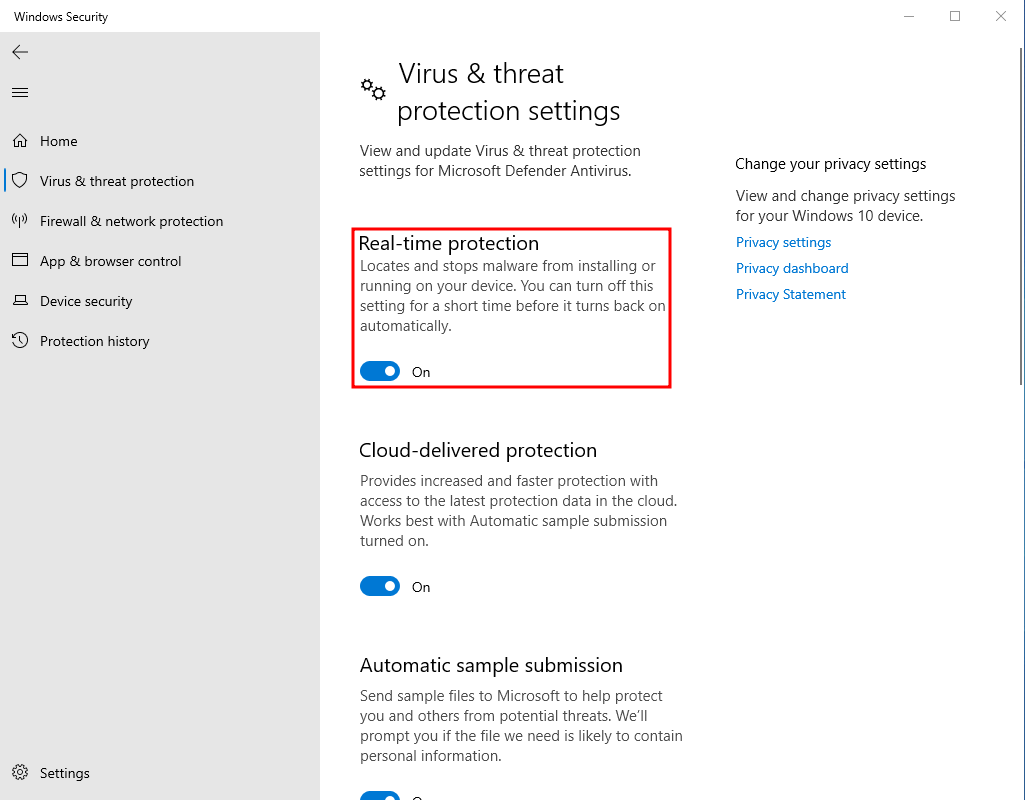This screenshot has width=1025, height=800.
Task: Click the Virus & threat protection shield icon
Action: pyautogui.click(x=20, y=180)
